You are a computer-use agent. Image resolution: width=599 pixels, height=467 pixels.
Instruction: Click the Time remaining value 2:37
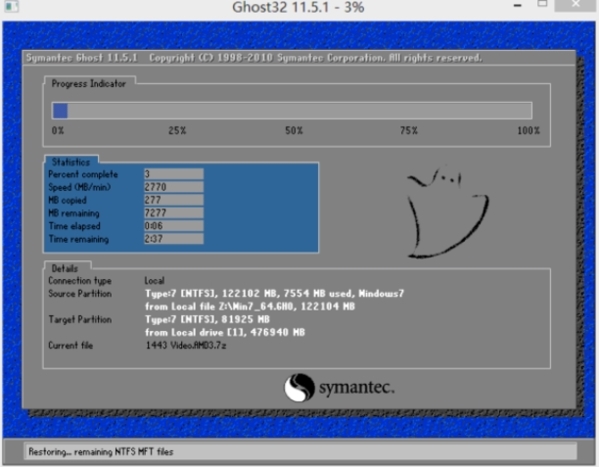[174, 239]
